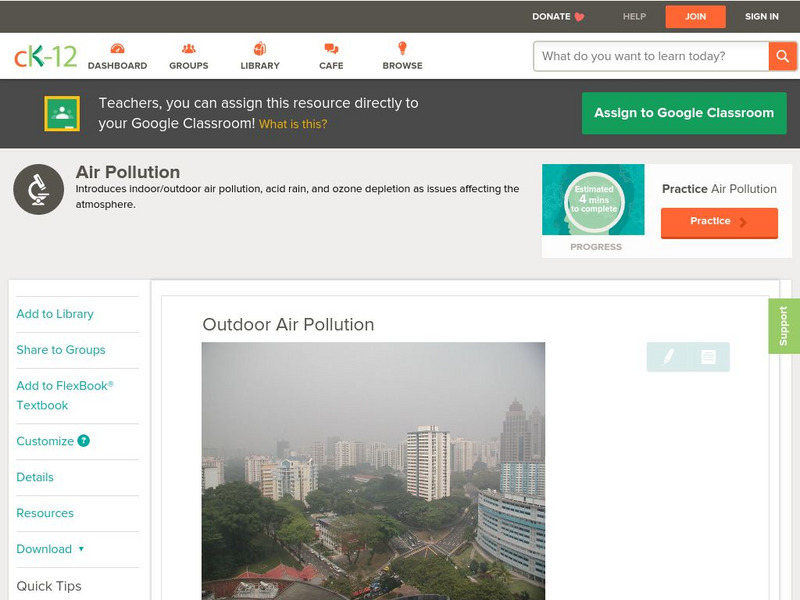
Task: Click the orange search magnifier button
Action: pyautogui.click(x=782, y=56)
